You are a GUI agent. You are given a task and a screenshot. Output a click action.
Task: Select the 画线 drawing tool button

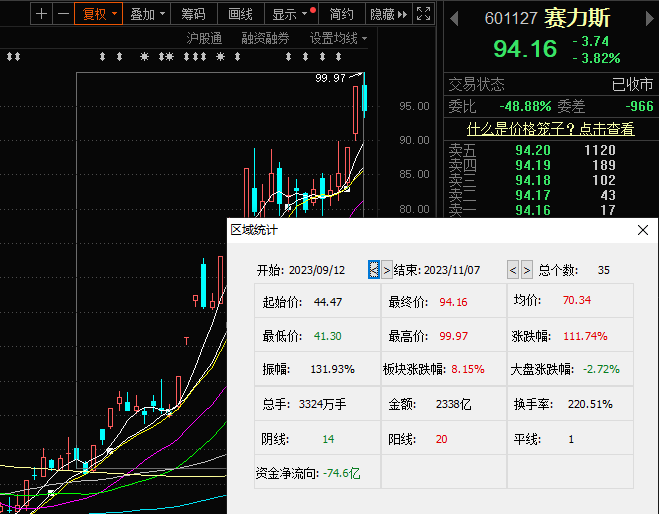(x=240, y=14)
